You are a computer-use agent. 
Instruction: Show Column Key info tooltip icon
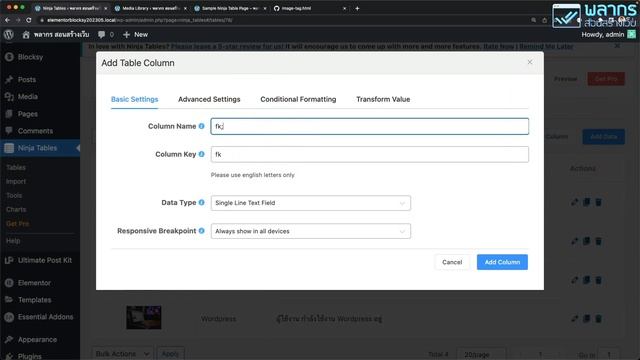click(201, 154)
